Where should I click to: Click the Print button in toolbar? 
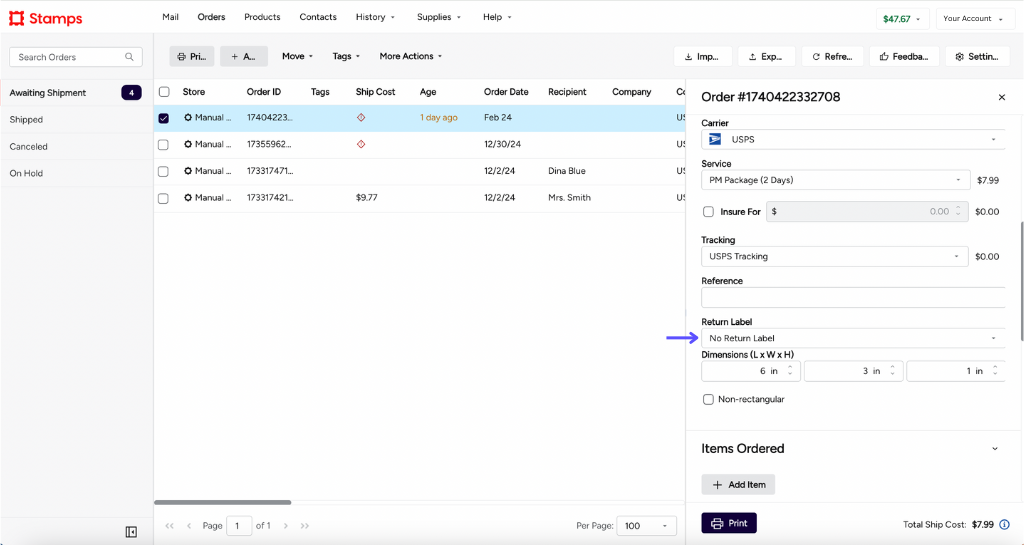192,57
